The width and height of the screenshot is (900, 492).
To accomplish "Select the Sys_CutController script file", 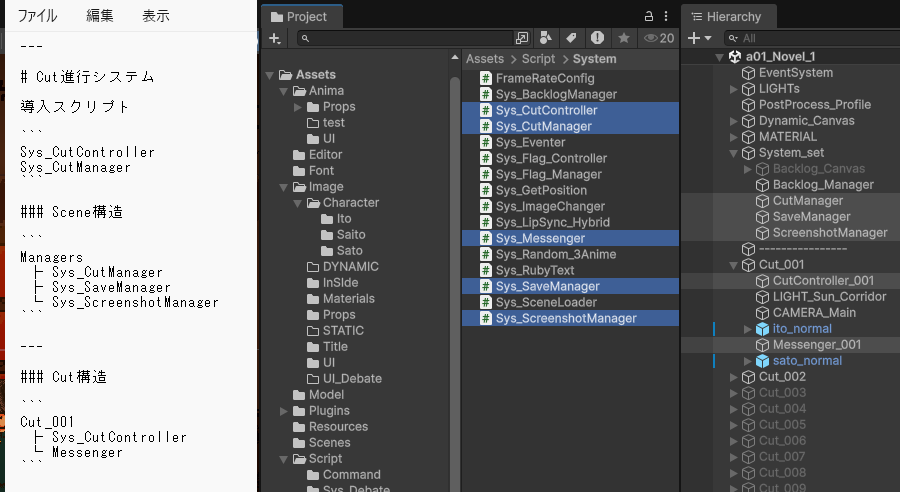I will 546,110.
